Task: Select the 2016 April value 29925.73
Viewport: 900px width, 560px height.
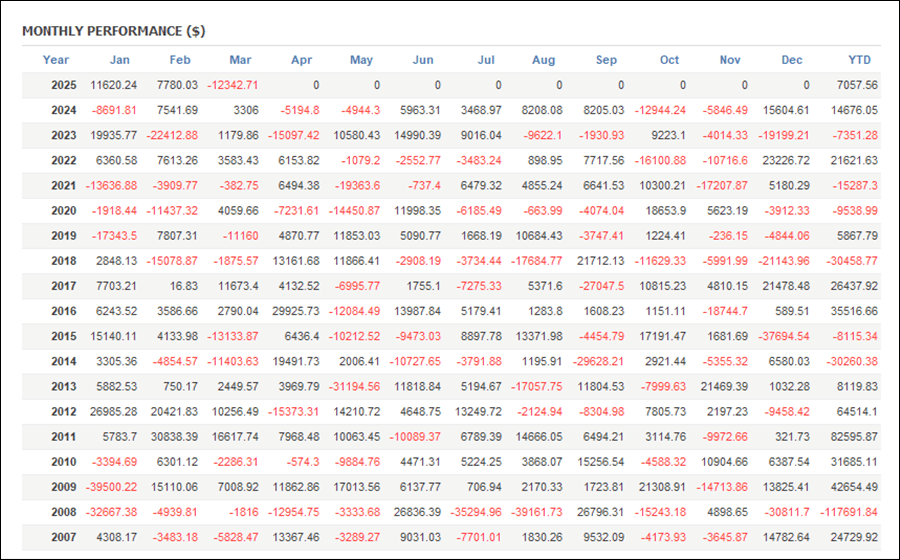Action: tap(296, 312)
